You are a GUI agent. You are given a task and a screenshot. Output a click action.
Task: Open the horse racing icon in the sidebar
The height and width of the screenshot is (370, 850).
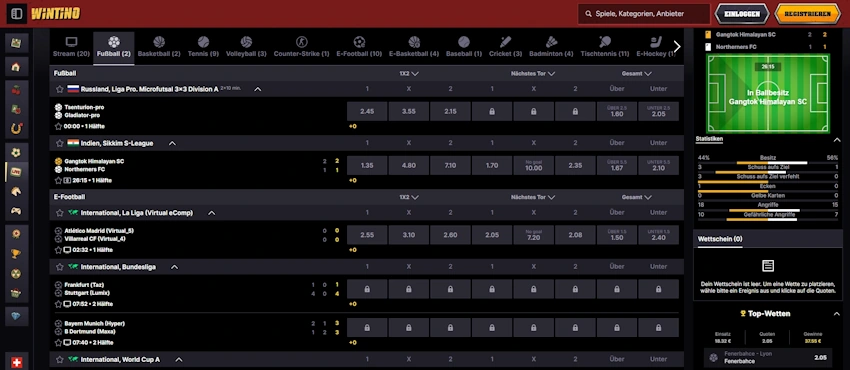pyautogui.click(x=16, y=191)
